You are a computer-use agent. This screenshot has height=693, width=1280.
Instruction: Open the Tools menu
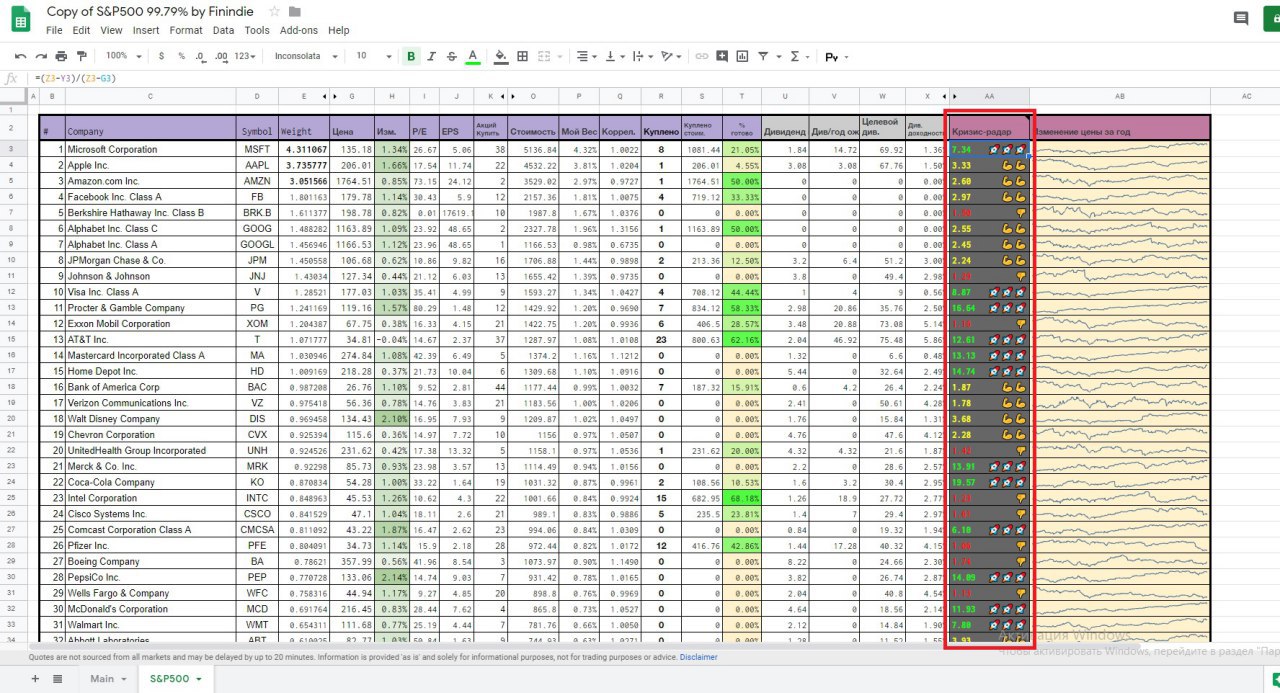(x=257, y=30)
